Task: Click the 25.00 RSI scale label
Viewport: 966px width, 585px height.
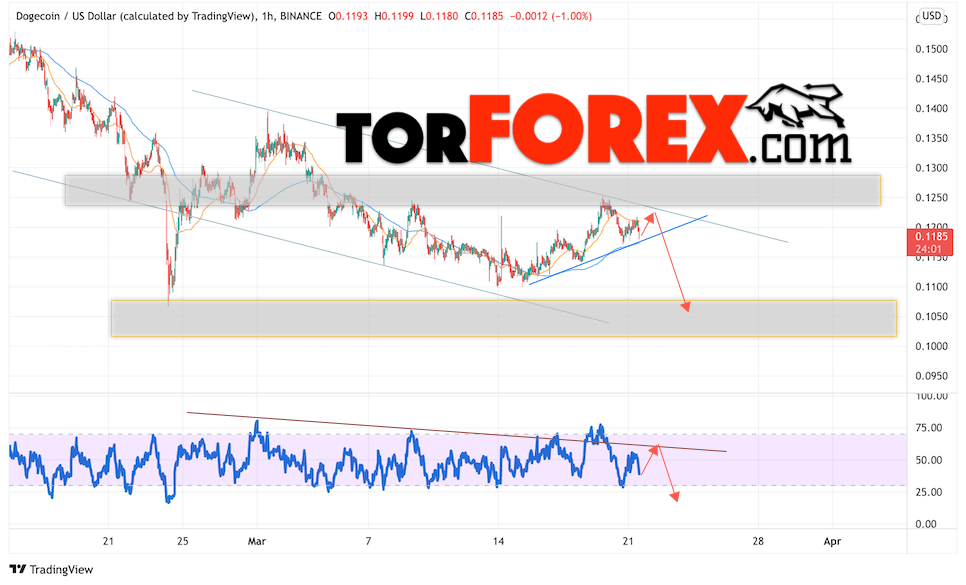Action: (x=928, y=492)
